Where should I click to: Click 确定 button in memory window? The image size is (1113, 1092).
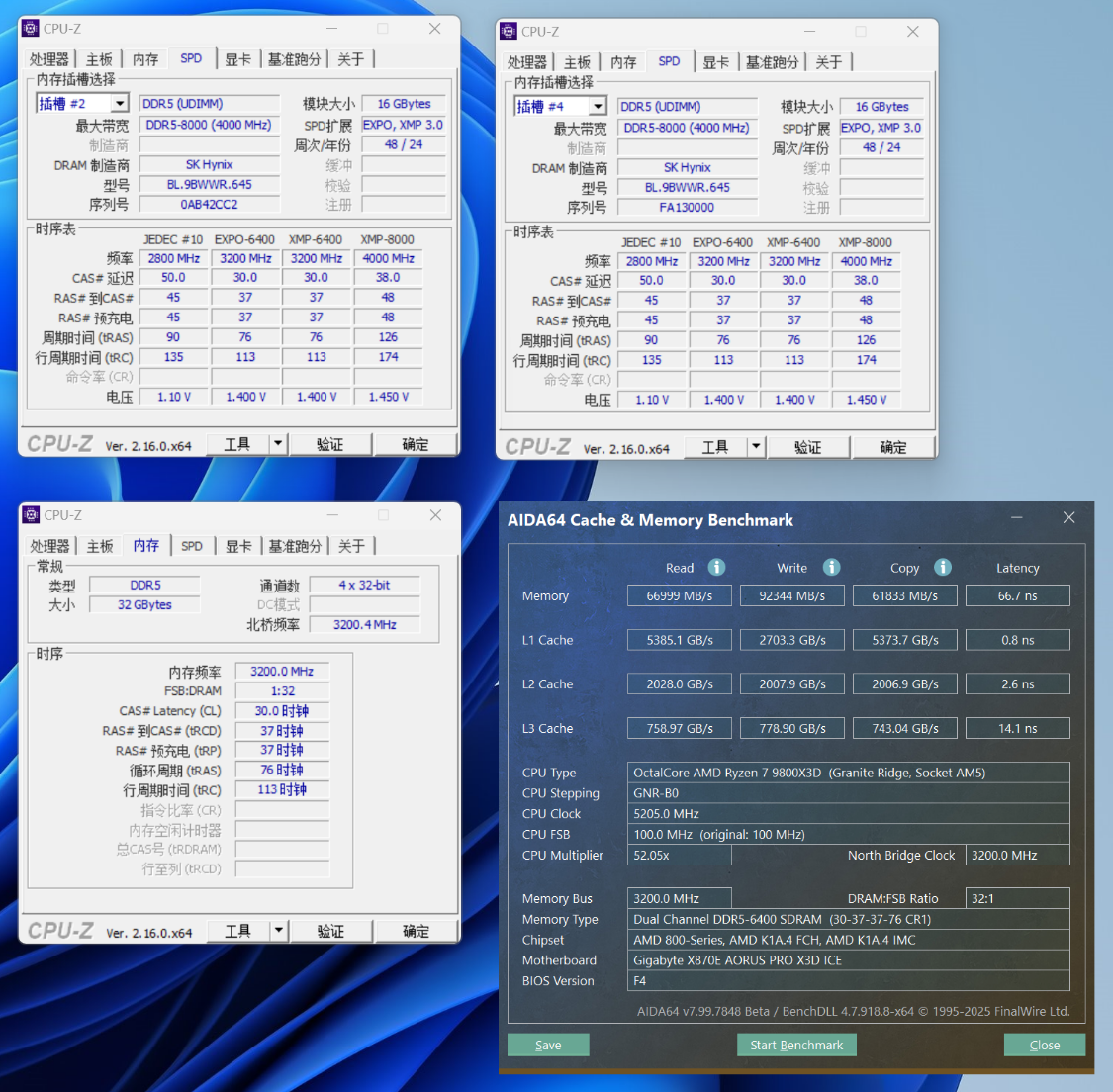(416, 930)
